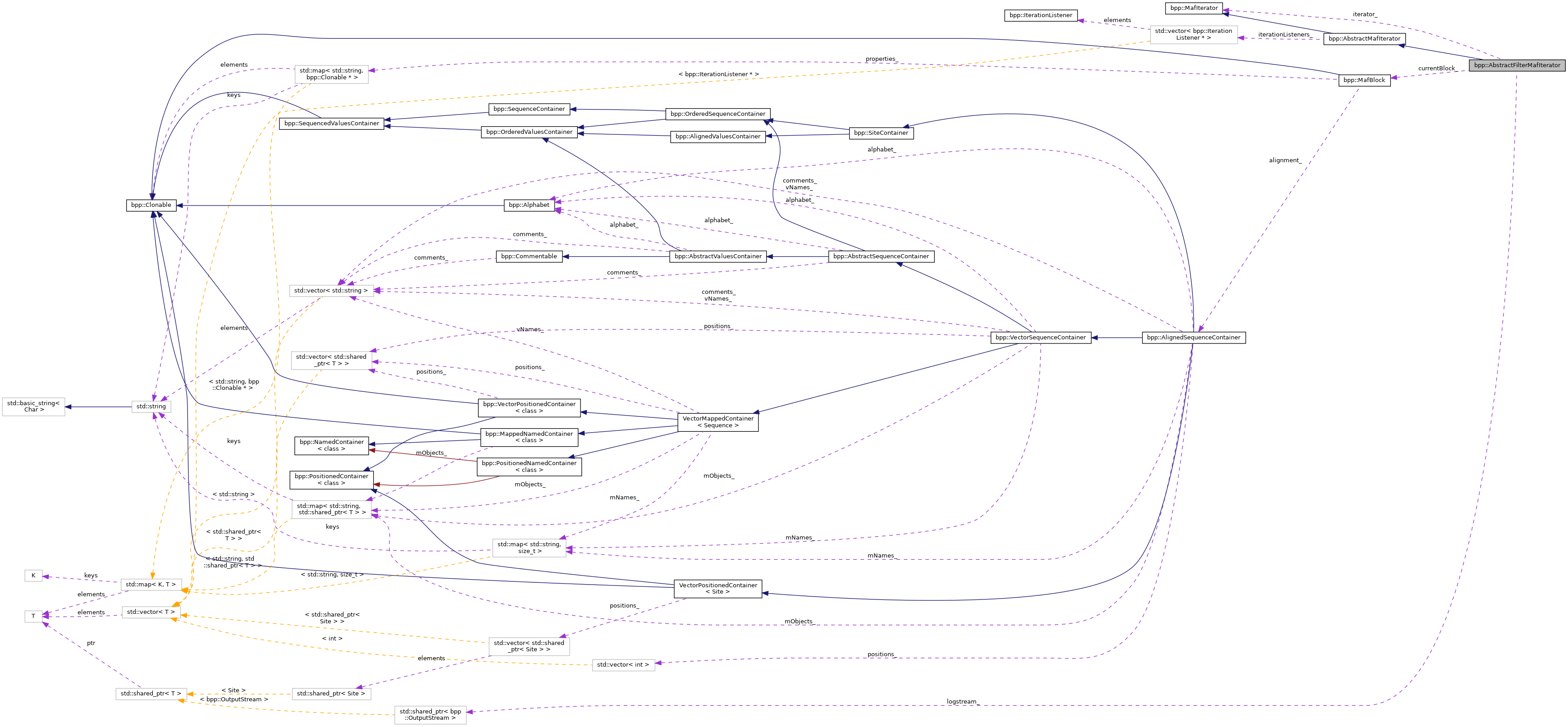
Task: Click the std::vector< int > node
Action: (x=623, y=664)
